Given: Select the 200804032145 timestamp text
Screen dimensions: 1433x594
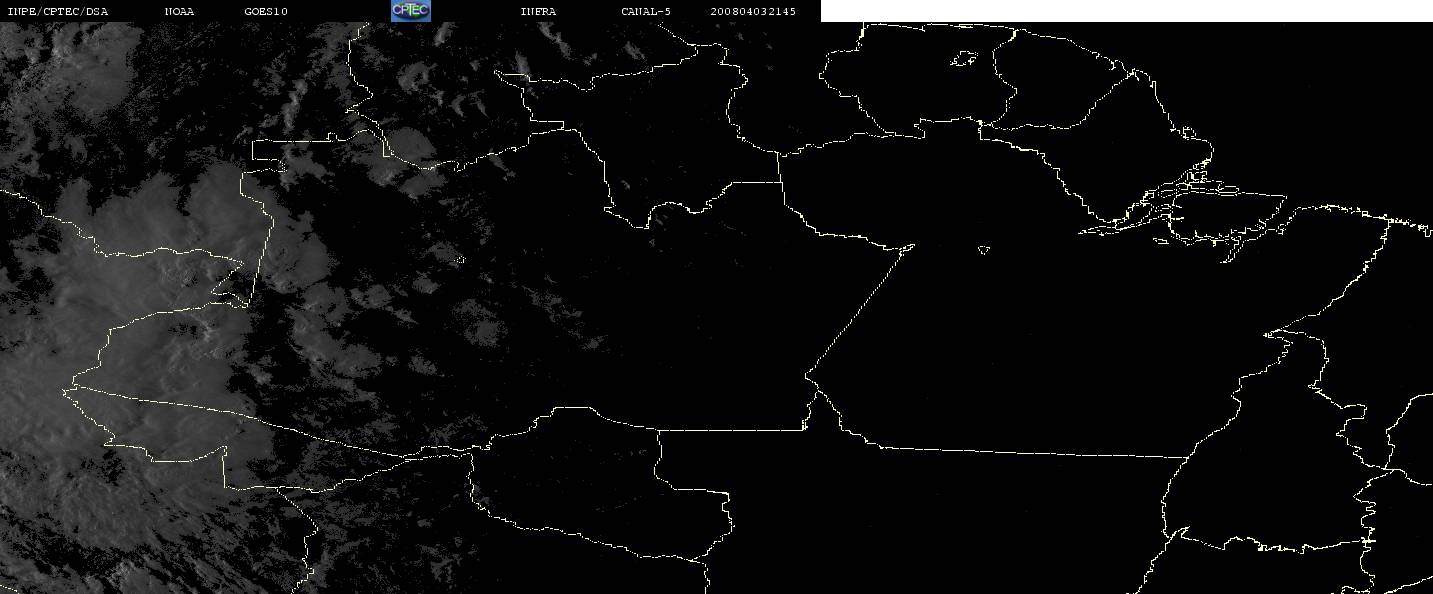Looking at the screenshot, I should tap(753, 12).
